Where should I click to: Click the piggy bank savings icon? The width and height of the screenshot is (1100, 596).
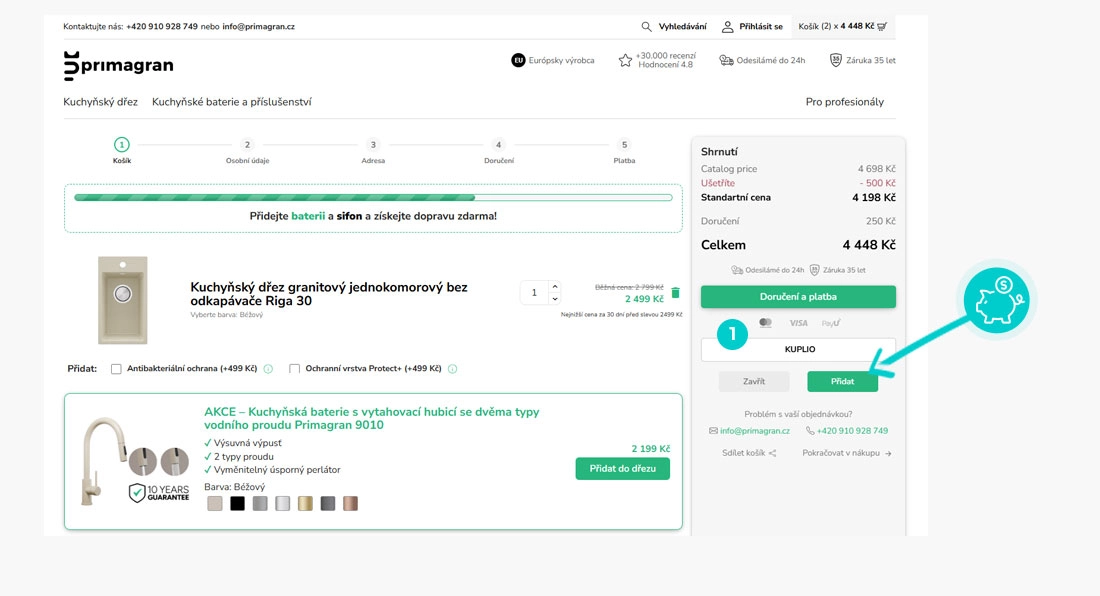point(996,301)
